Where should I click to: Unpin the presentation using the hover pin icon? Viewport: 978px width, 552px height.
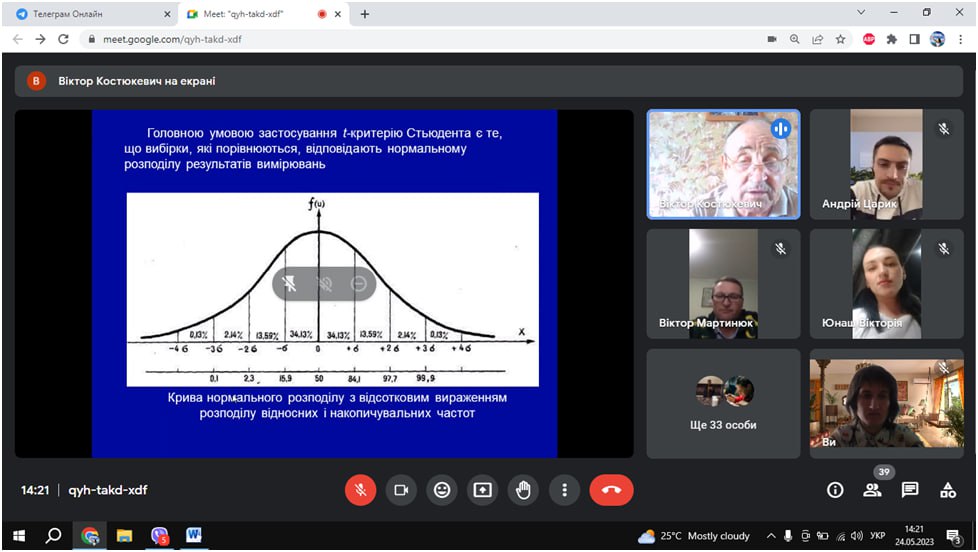[289, 284]
